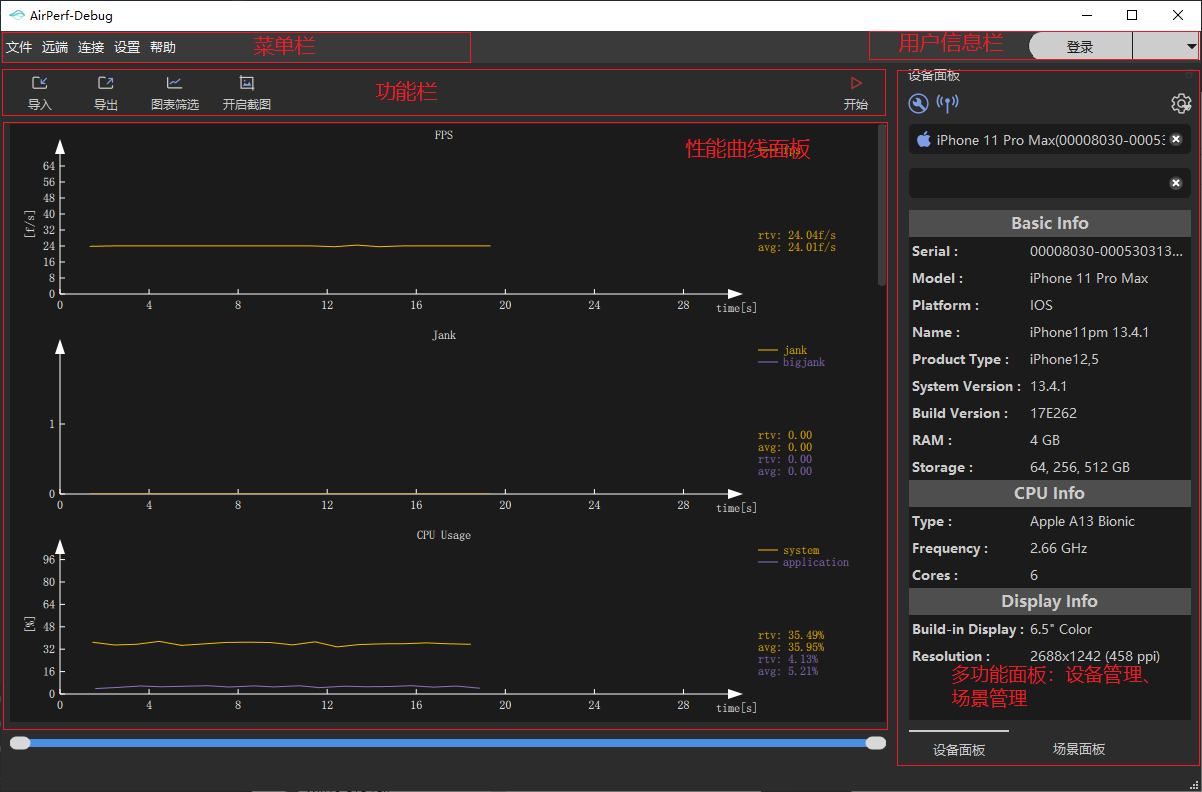Click the Product Type value 'iPhone12,5'
Viewport: 1202px width, 792px height.
click(1064, 359)
